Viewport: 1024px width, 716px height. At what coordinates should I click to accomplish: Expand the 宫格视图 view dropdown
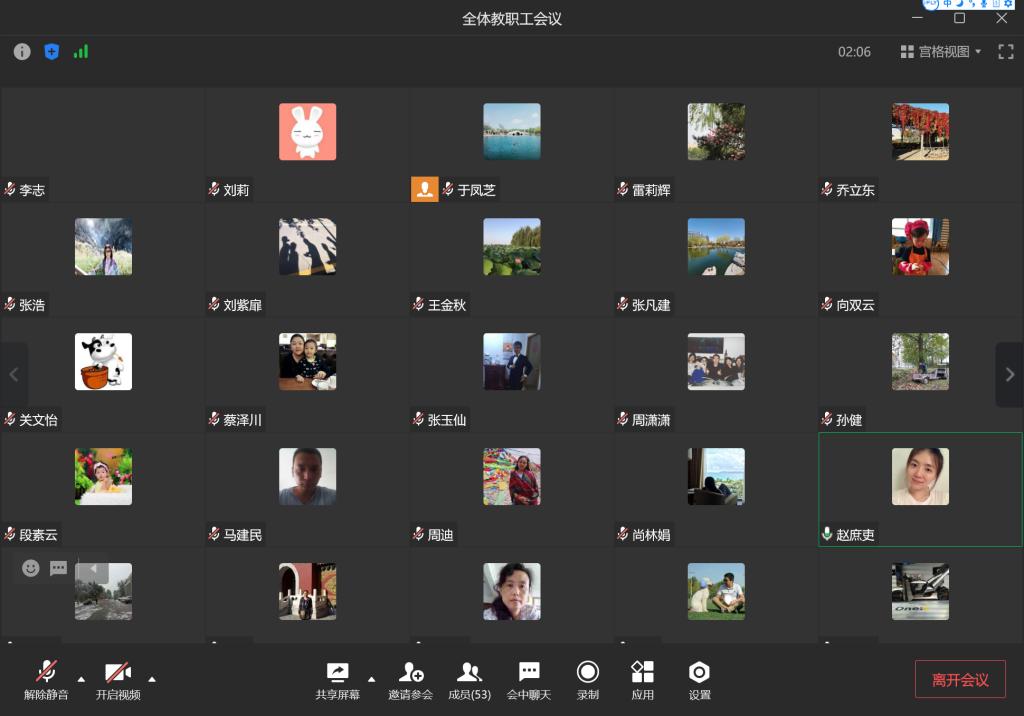click(x=941, y=52)
